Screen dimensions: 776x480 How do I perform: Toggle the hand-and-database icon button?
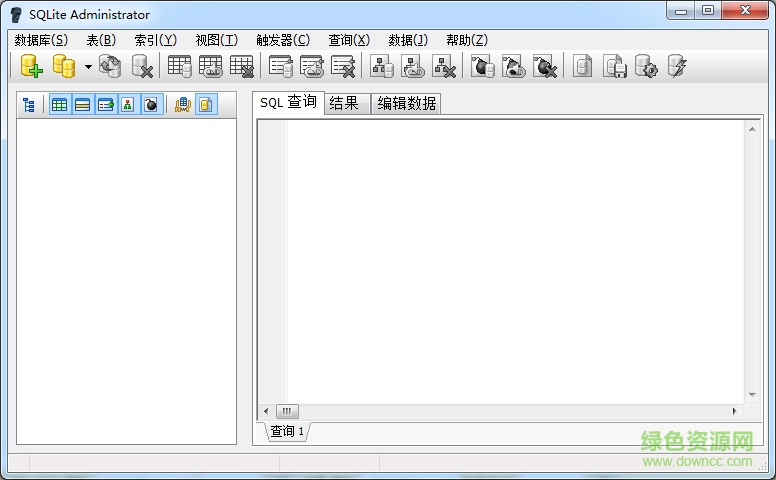183,105
